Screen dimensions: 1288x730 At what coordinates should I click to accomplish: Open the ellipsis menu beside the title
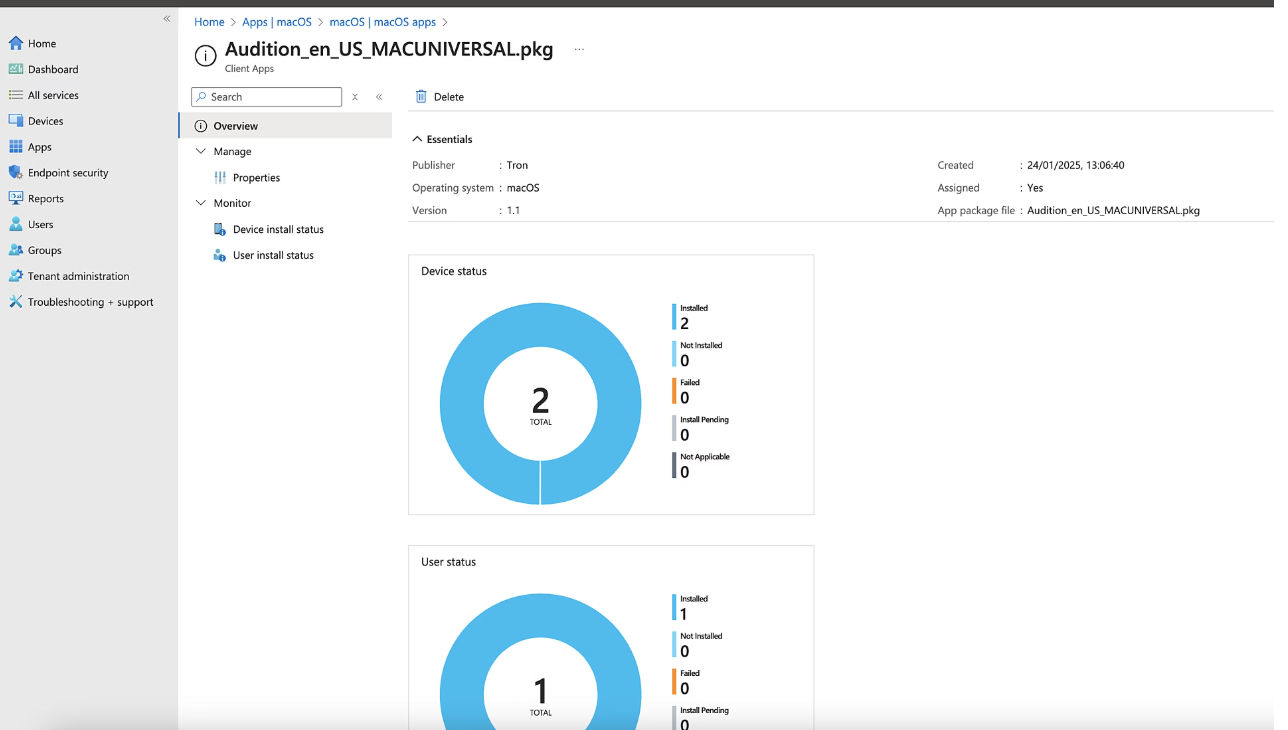click(579, 49)
